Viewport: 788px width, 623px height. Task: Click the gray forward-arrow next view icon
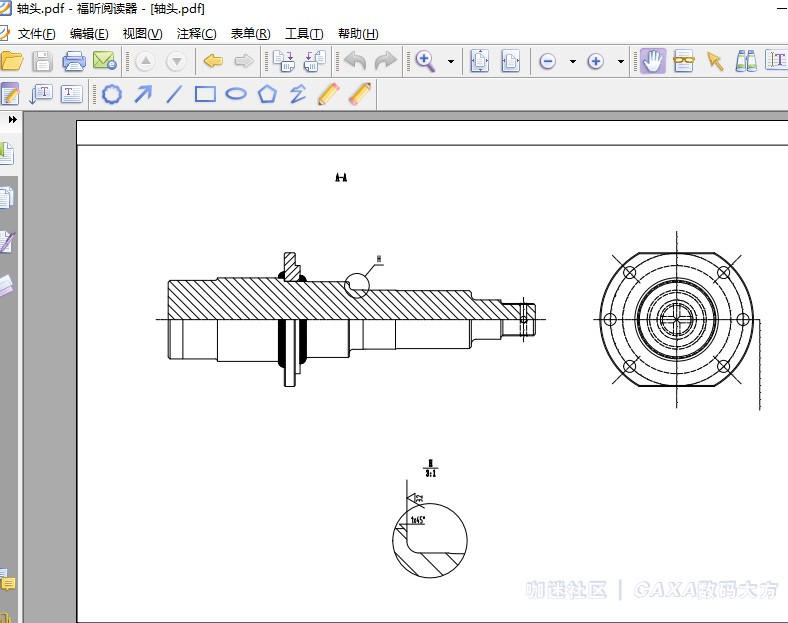coord(244,61)
